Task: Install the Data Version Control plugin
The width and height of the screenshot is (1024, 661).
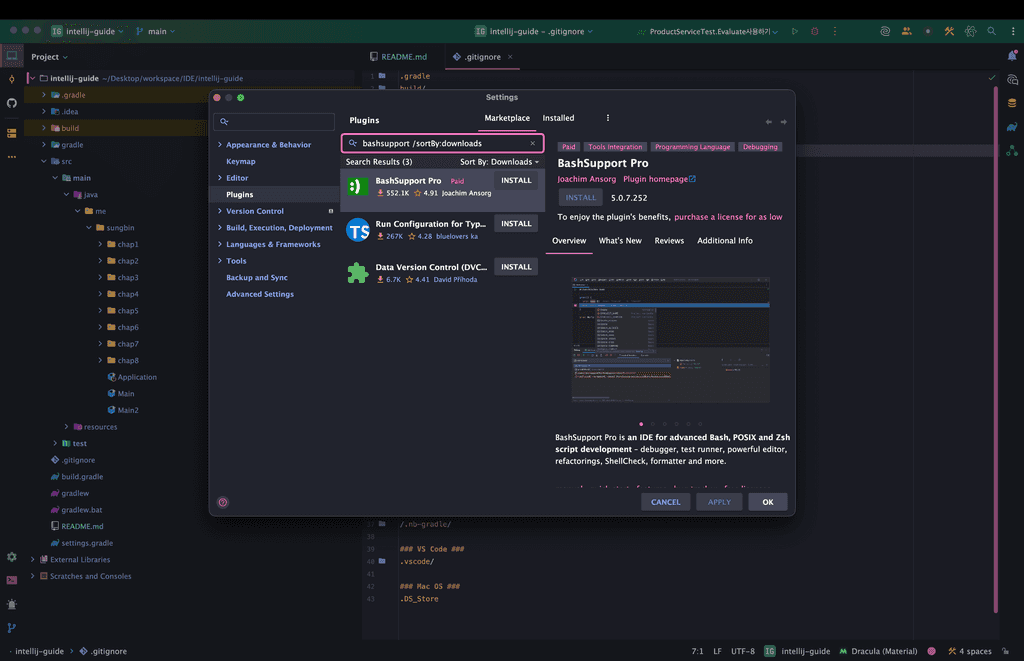Action: click(x=516, y=267)
